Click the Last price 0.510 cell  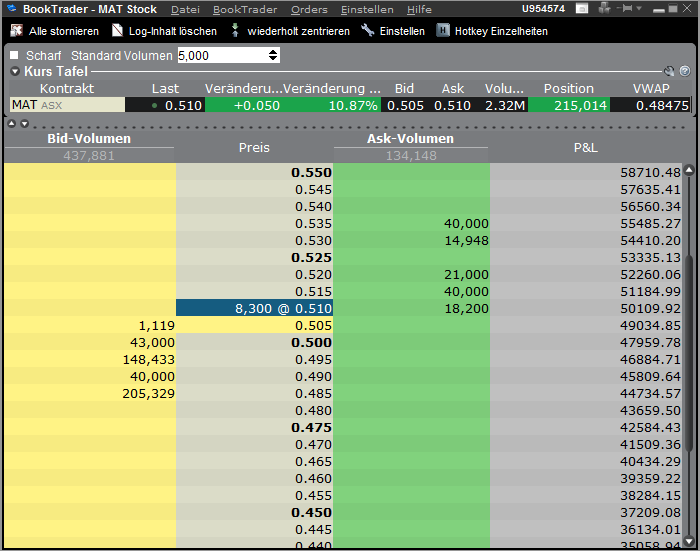point(165,105)
